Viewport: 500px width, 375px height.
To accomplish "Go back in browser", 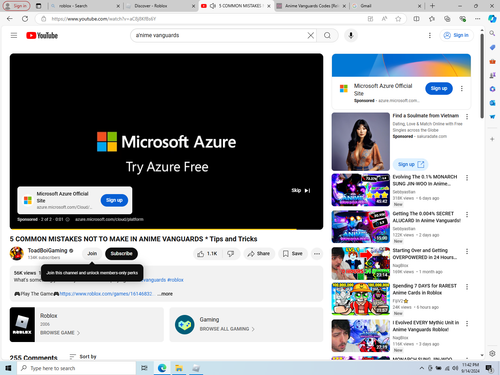I will pyautogui.click(x=10, y=19).
